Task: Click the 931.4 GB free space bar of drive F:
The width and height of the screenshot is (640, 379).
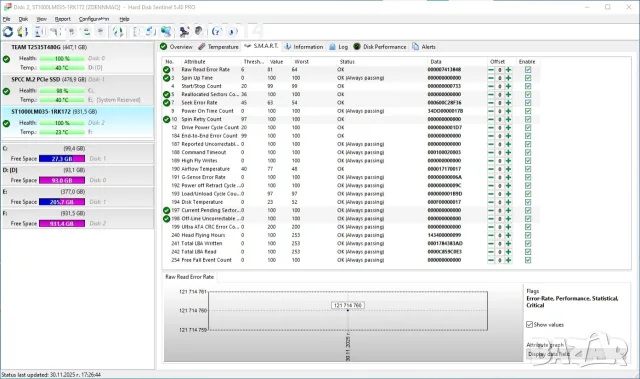Action: [62, 223]
